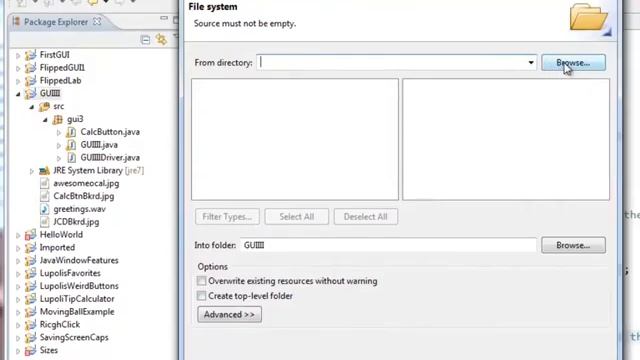Viewport: 640px width, 360px height.
Task: Click the From directory text field
Action: 396,62
